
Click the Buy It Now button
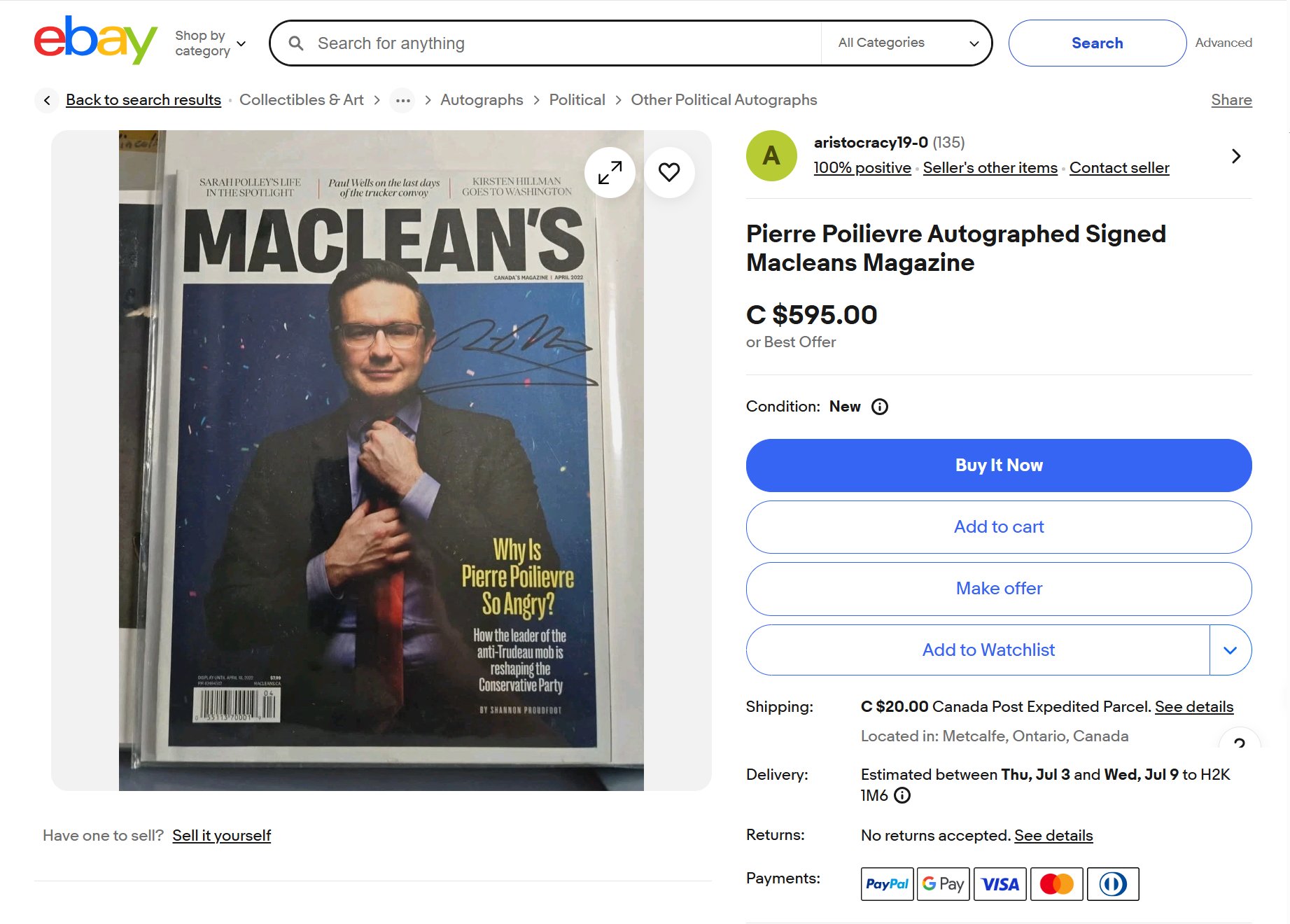click(999, 465)
